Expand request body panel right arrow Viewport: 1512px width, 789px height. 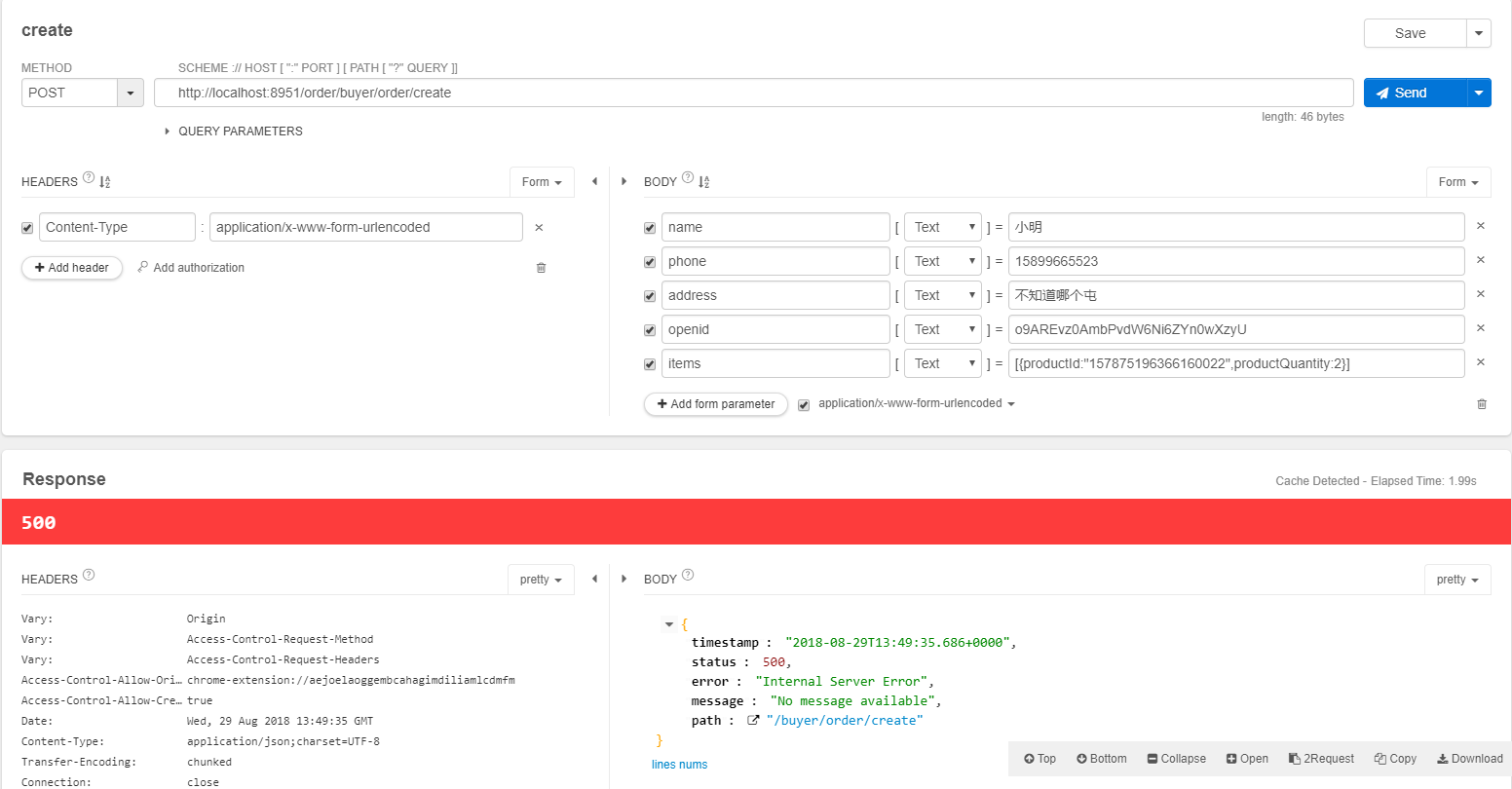624,181
